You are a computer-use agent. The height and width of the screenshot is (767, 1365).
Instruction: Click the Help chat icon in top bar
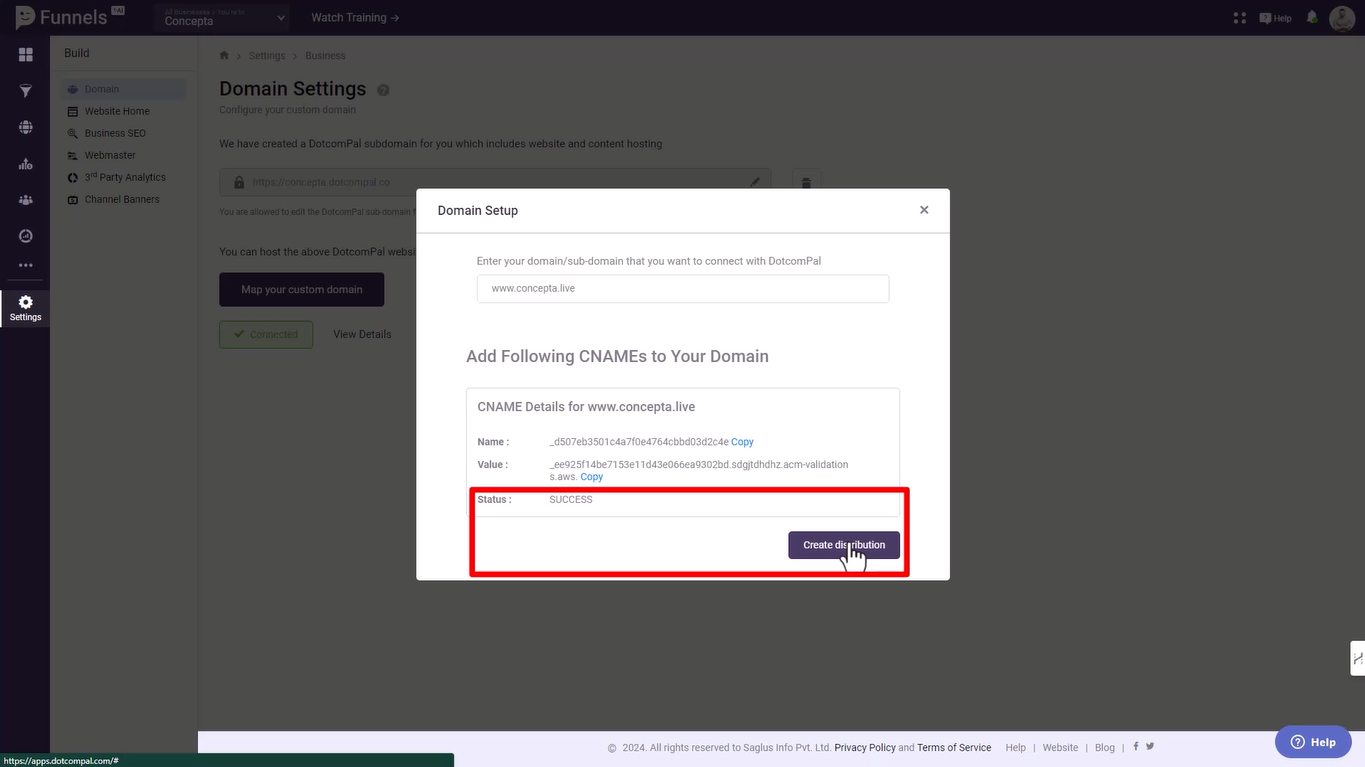(1275, 18)
